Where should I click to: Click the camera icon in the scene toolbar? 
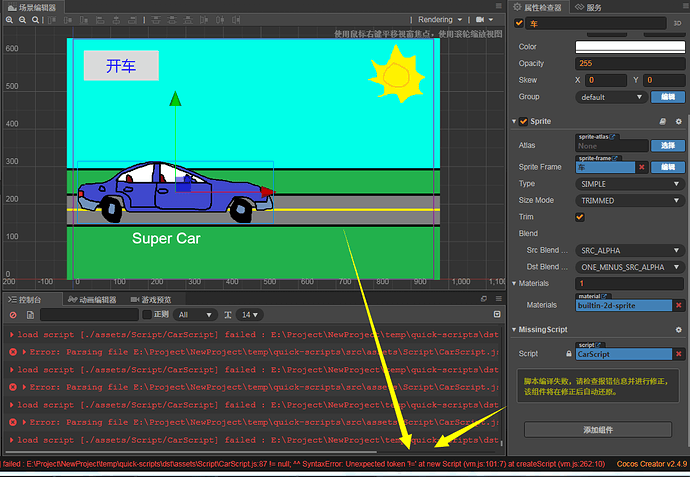[478, 19]
